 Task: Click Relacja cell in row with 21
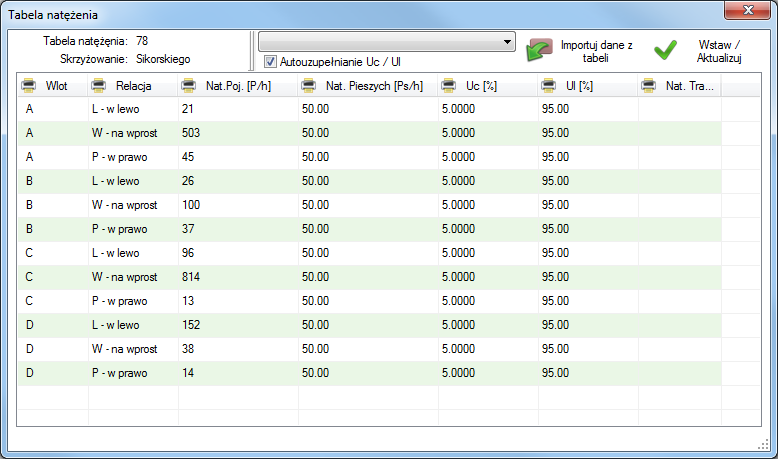pos(133,109)
